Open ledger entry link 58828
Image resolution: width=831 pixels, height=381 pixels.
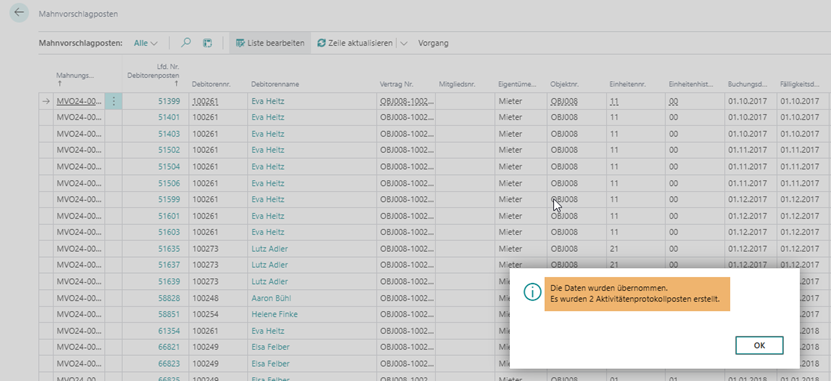(x=169, y=298)
